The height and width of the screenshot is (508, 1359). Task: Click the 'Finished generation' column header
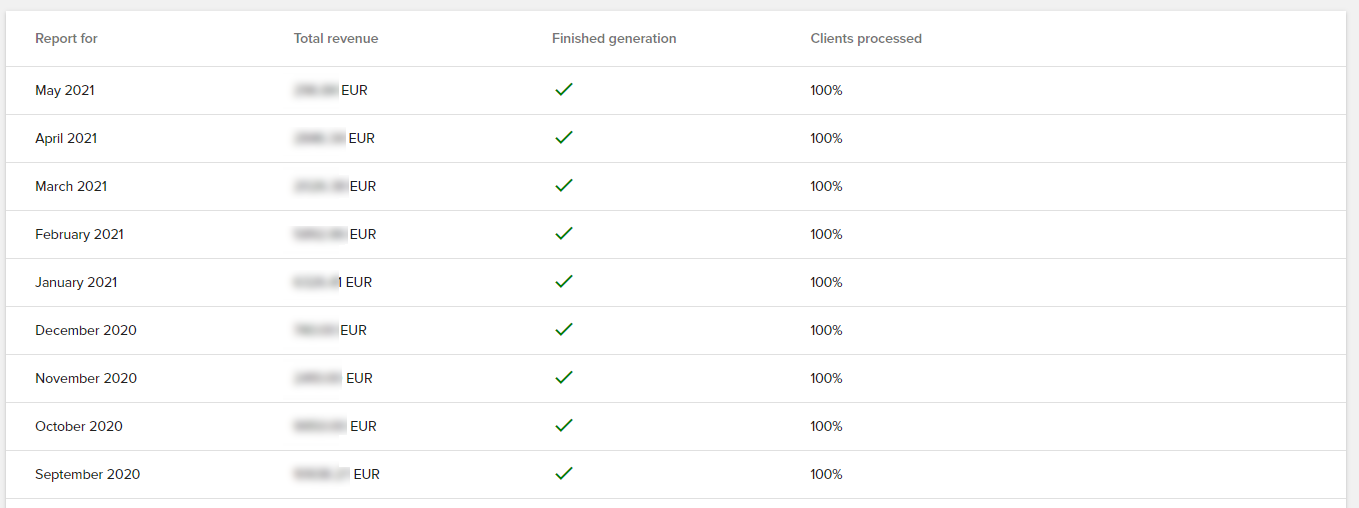click(613, 39)
